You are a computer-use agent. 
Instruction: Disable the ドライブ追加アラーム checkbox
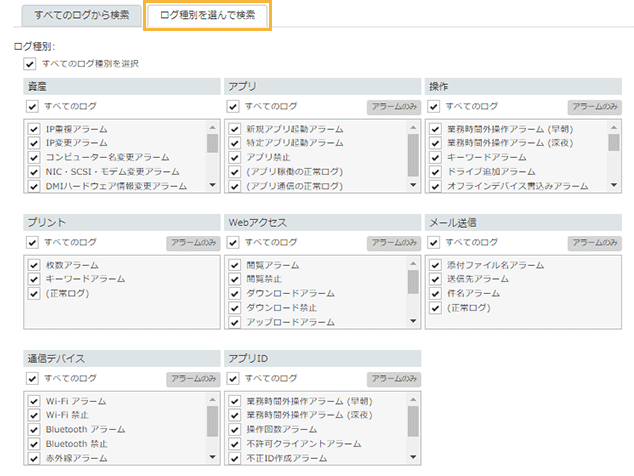pyautogui.click(x=435, y=171)
